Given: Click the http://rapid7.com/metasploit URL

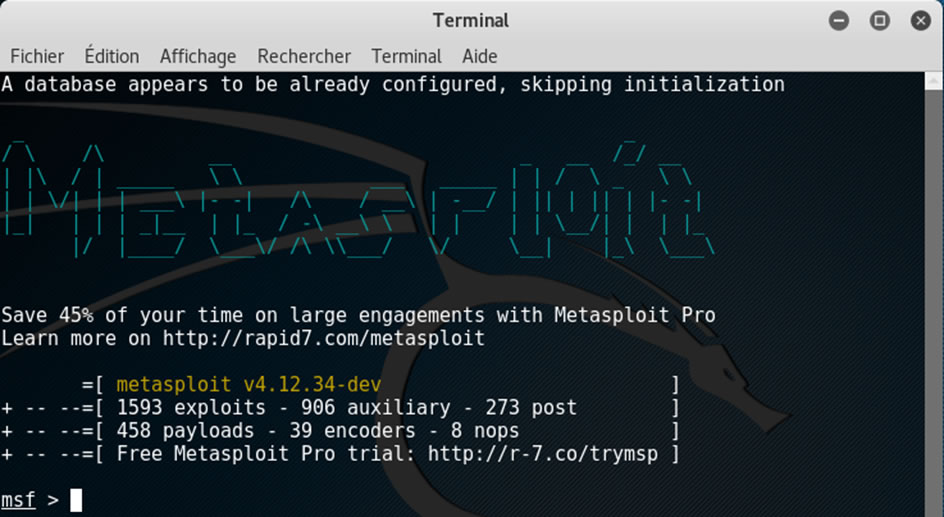Looking at the screenshot, I should (324, 338).
